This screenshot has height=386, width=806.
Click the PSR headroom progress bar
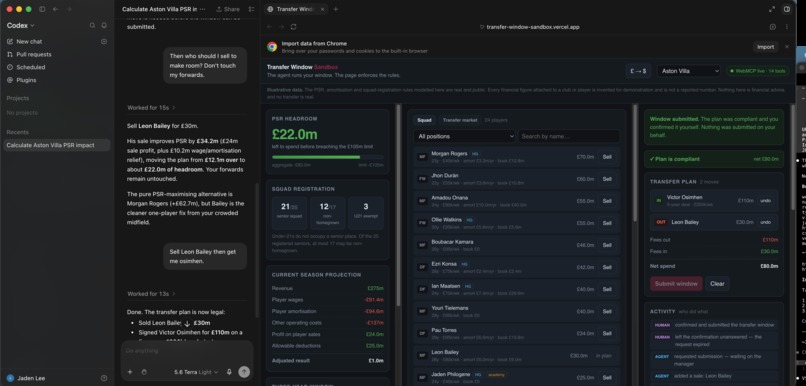point(327,157)
